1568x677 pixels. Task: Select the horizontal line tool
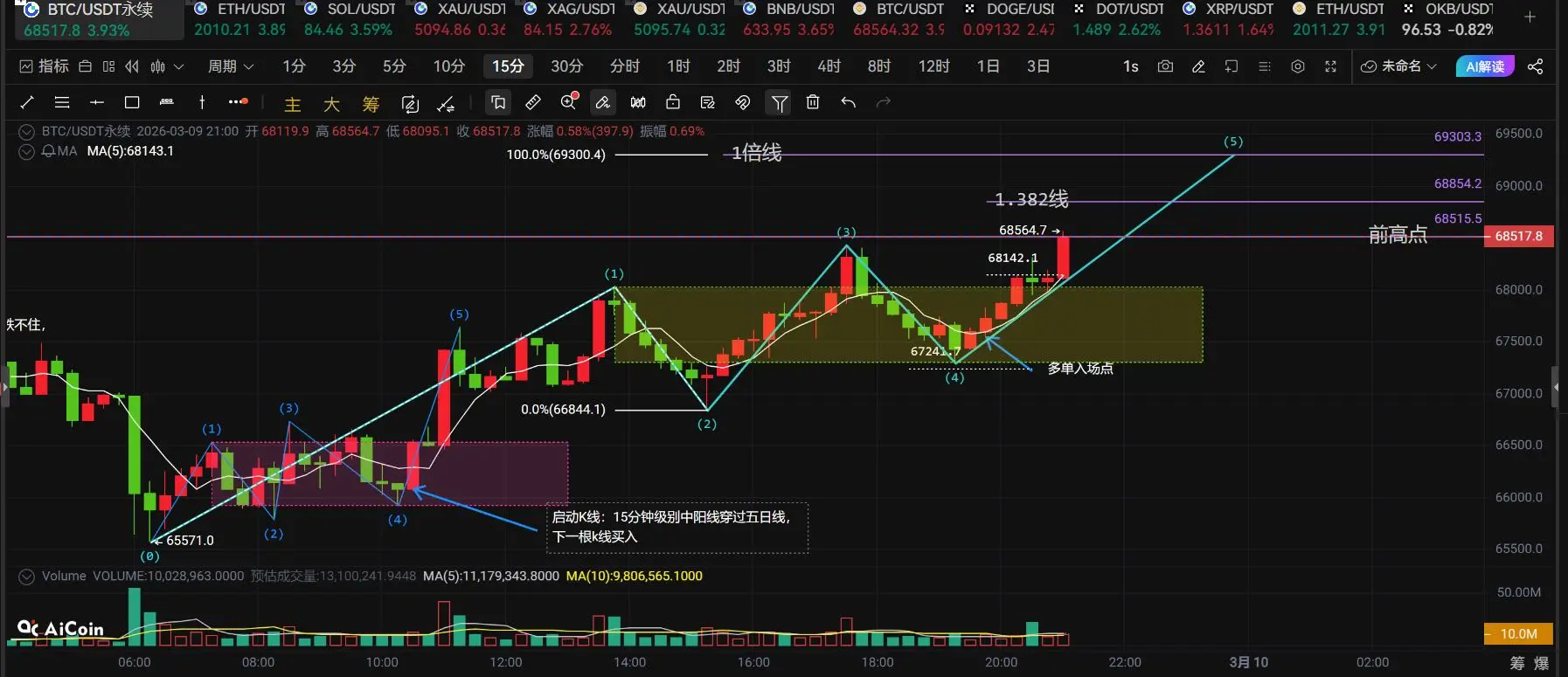pos(97,103)
